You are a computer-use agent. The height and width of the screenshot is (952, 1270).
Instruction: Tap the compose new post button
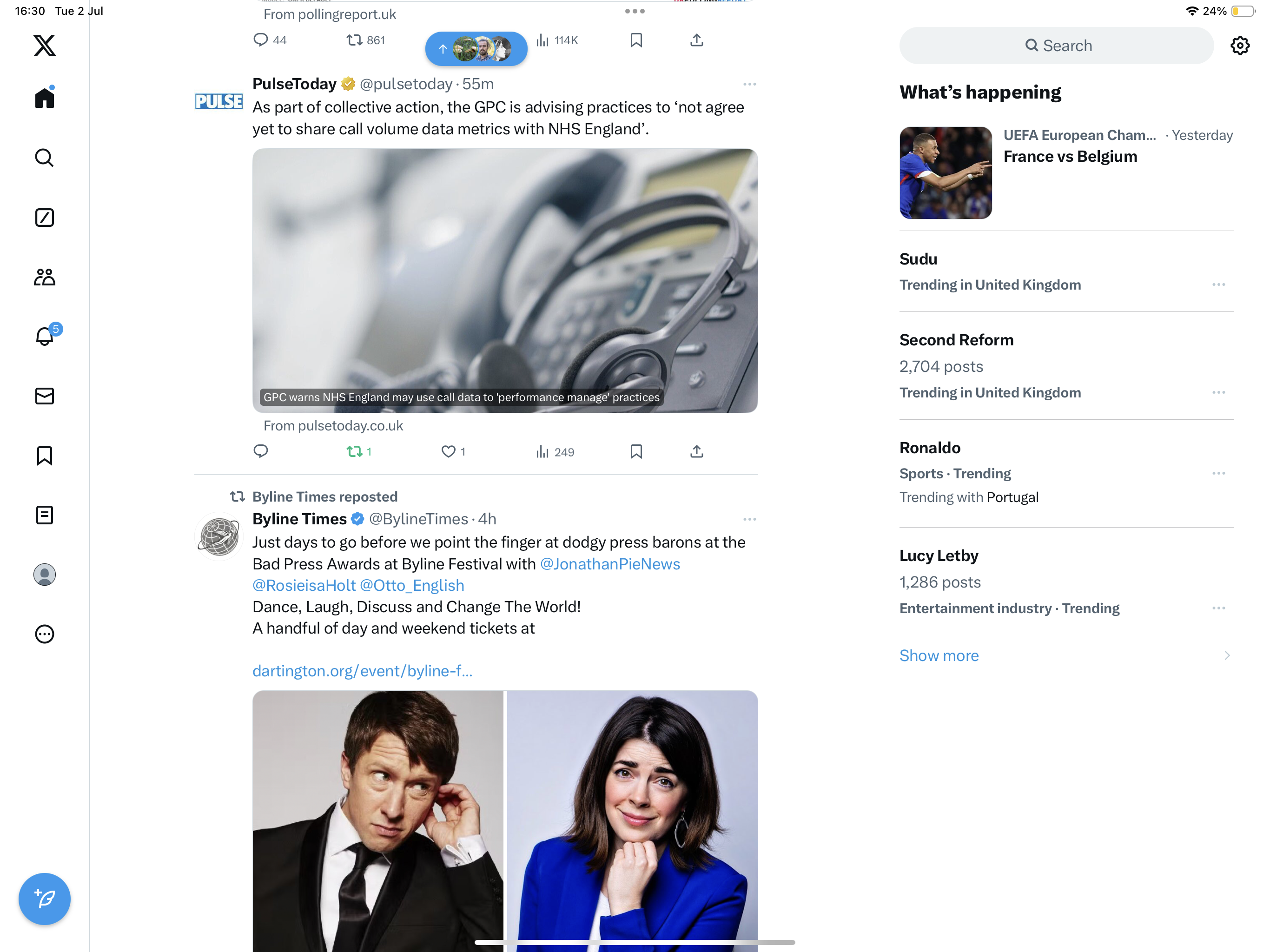tap(44, 899)
